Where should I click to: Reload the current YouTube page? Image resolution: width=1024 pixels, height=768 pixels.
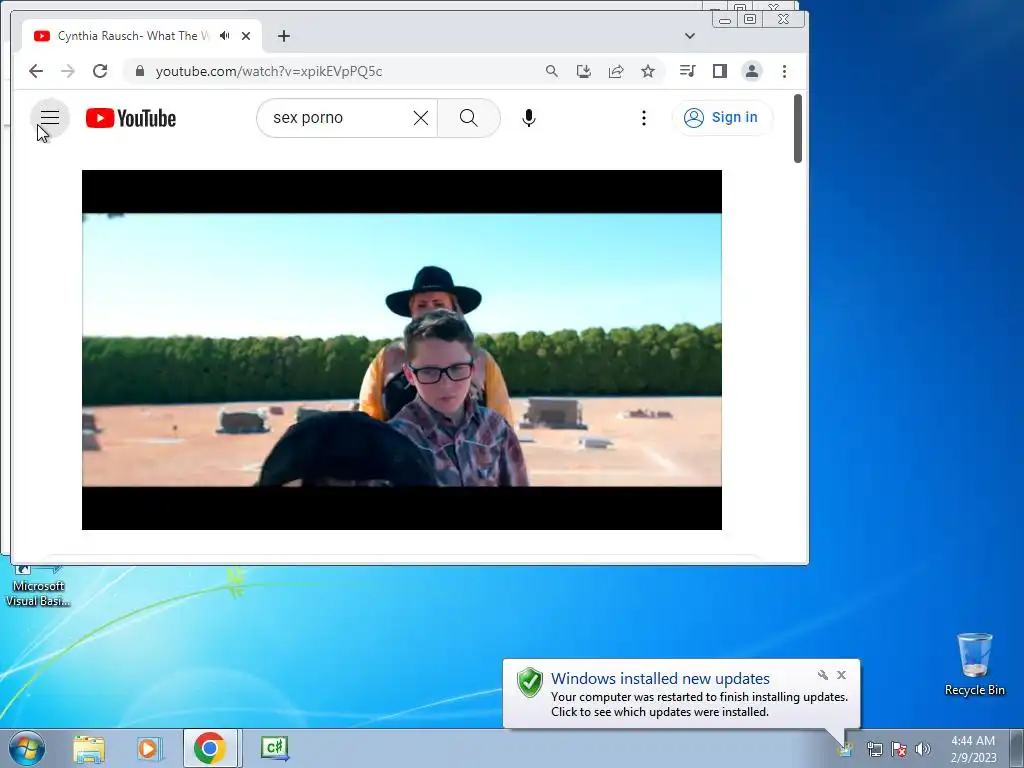(100, 71)
